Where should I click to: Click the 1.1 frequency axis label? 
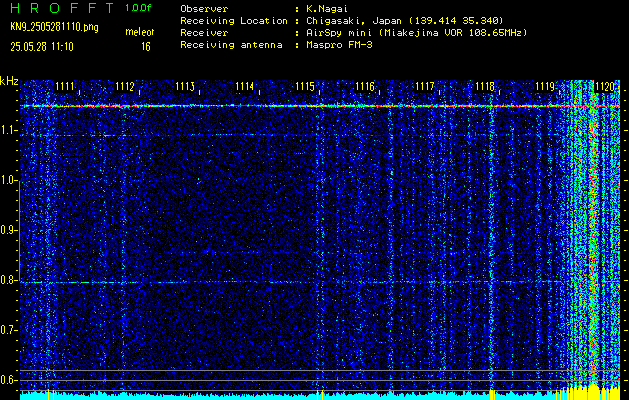tap(8, 130)
